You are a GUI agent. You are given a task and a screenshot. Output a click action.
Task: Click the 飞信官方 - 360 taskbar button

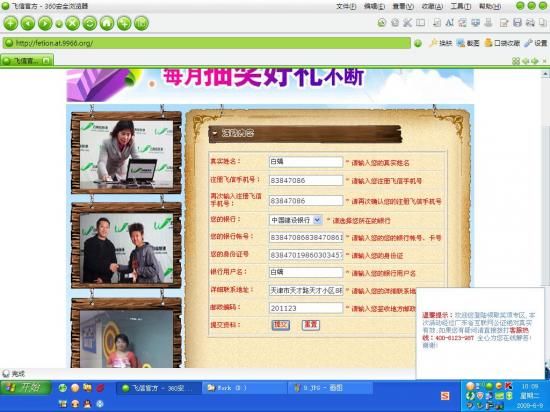coord(158,388)
